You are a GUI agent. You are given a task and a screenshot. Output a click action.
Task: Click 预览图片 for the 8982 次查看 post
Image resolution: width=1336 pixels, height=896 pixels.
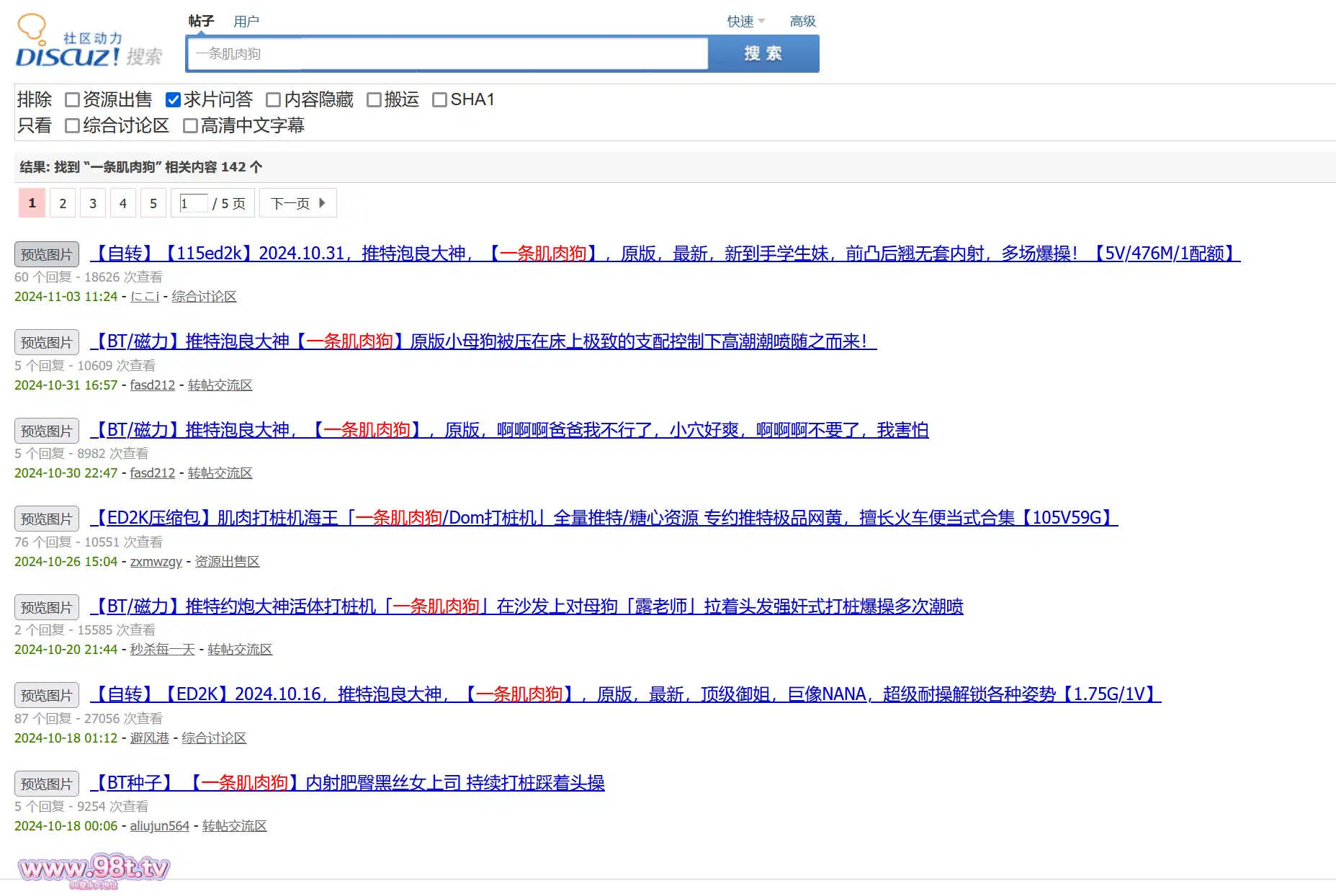coord(47,431)
